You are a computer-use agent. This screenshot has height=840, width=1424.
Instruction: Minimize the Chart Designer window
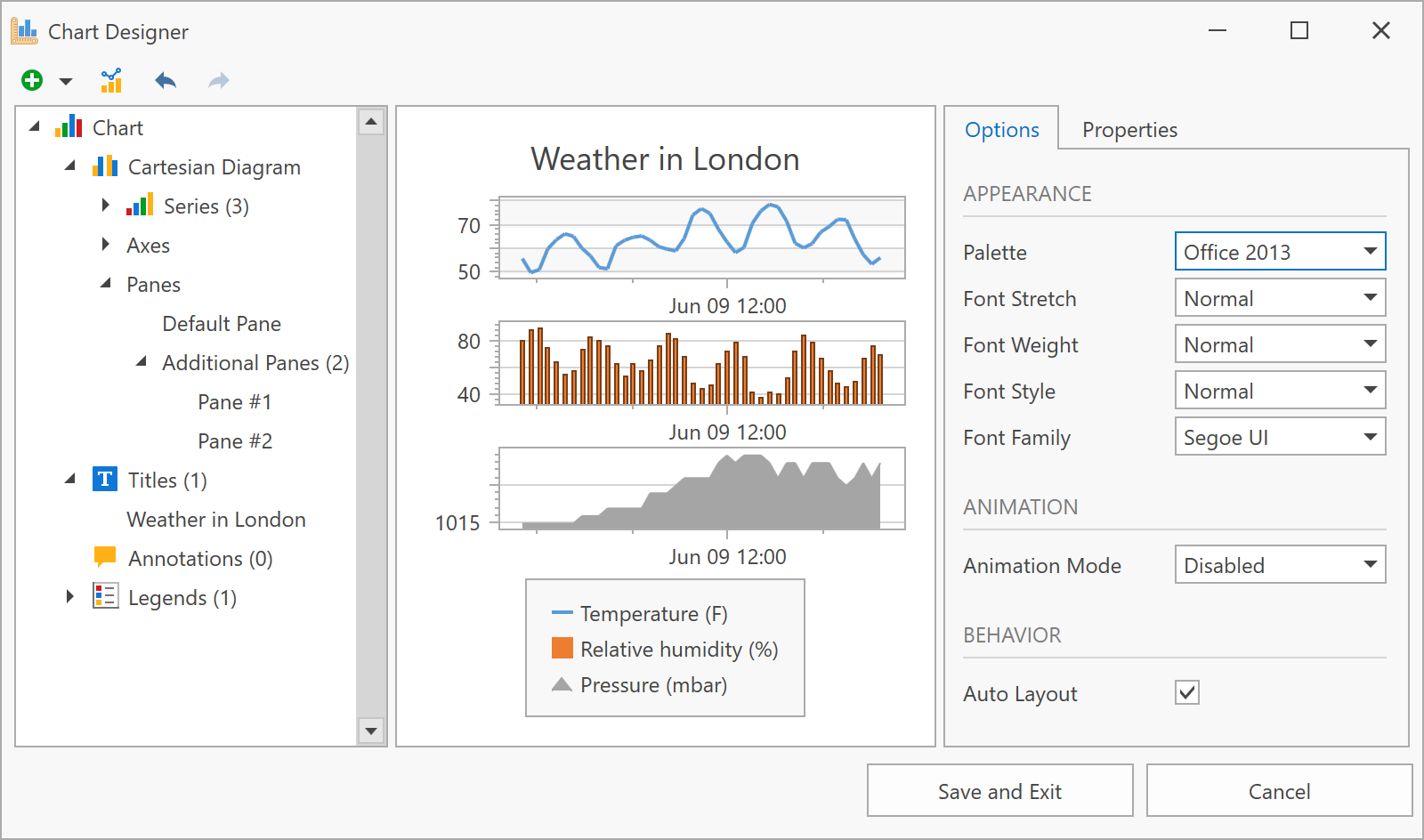(1218, 30)
